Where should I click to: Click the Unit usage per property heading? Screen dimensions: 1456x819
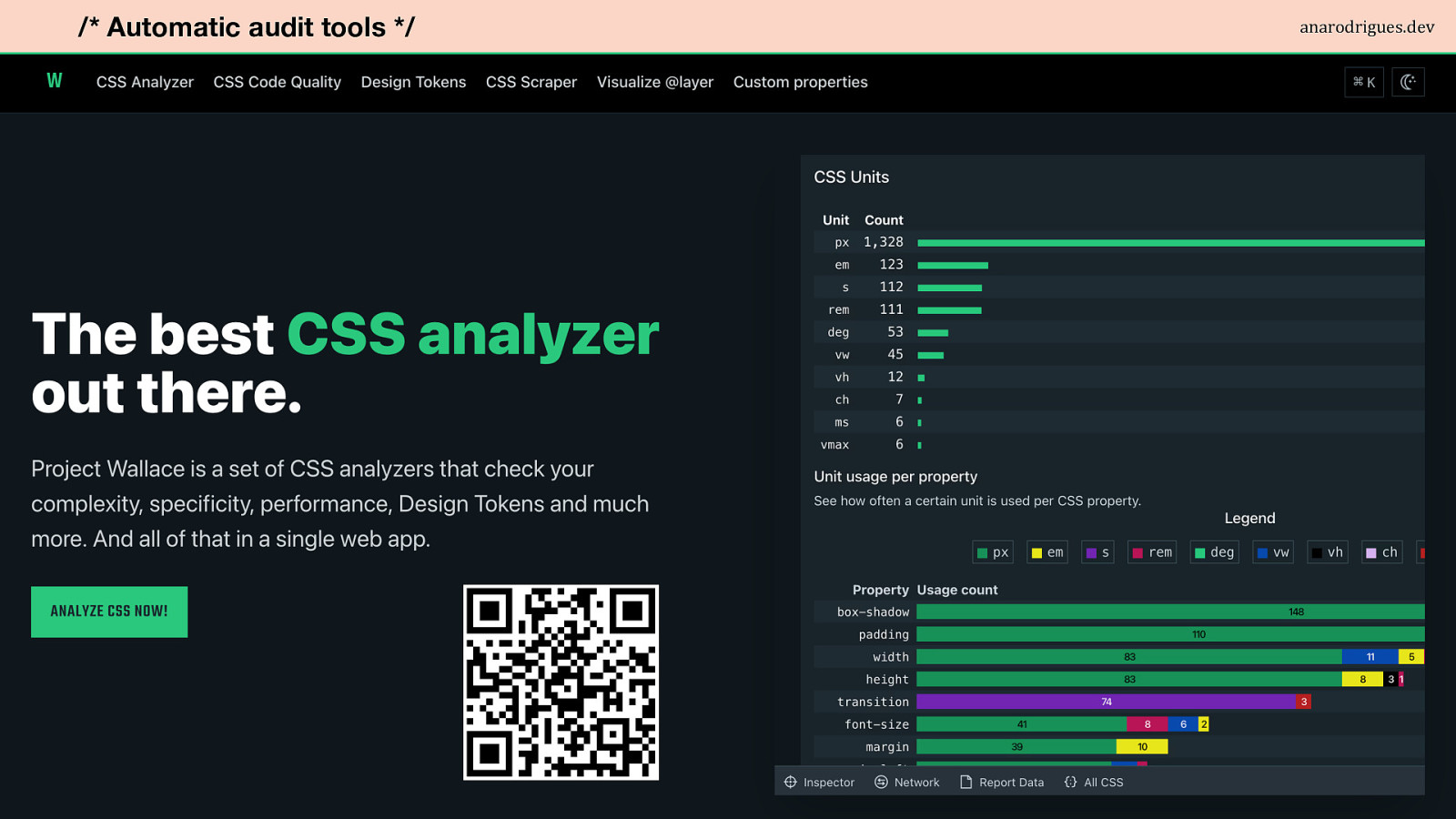coord(895,477)
